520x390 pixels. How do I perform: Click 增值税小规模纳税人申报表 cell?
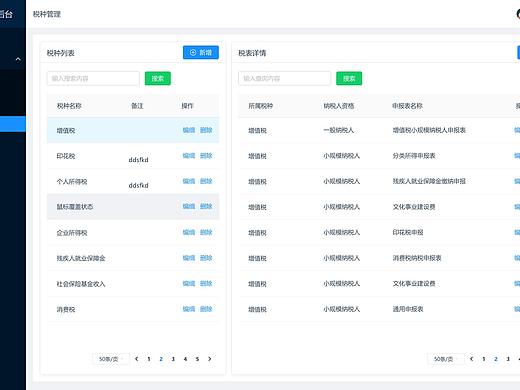pos(429,130)
